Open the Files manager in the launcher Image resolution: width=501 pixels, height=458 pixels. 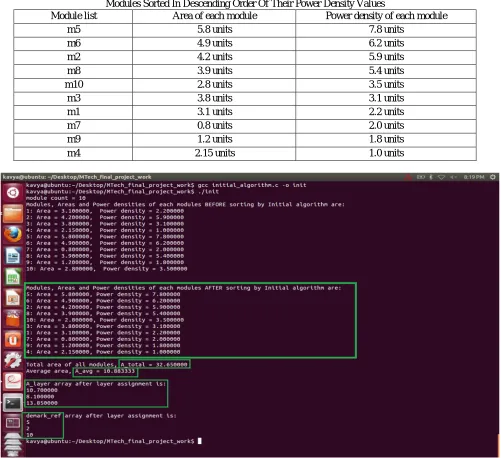point(13,213)
